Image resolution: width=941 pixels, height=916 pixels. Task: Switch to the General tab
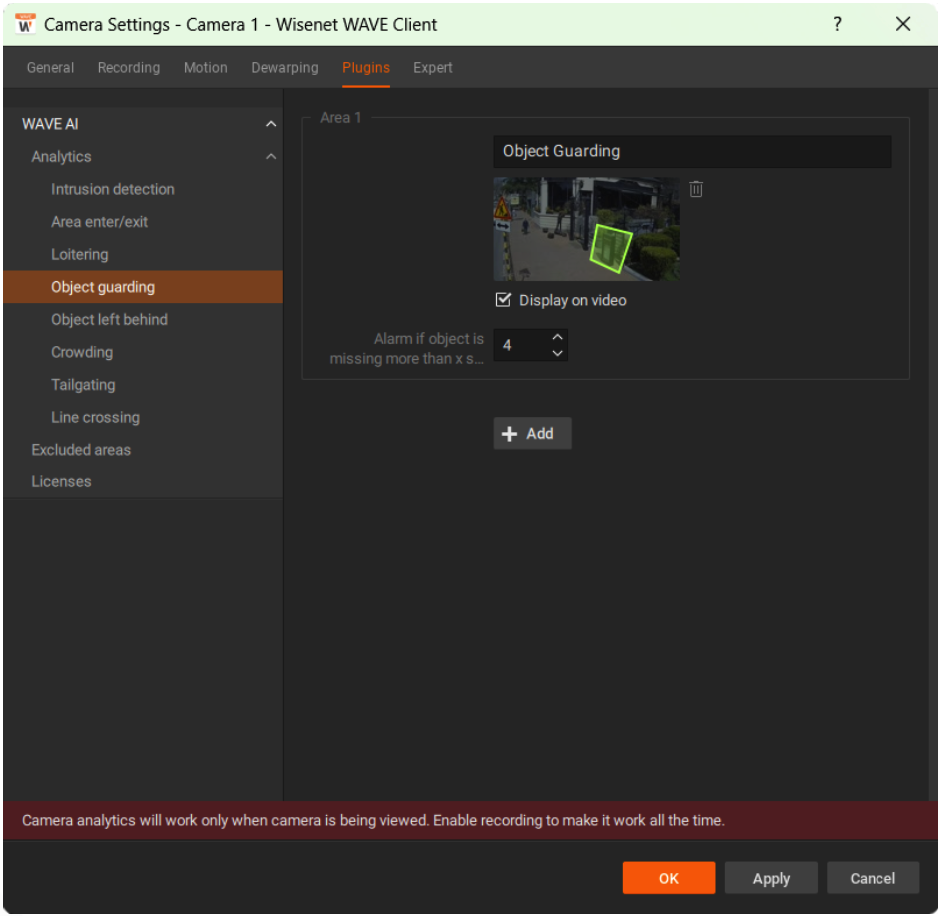[x=50, y=68]
